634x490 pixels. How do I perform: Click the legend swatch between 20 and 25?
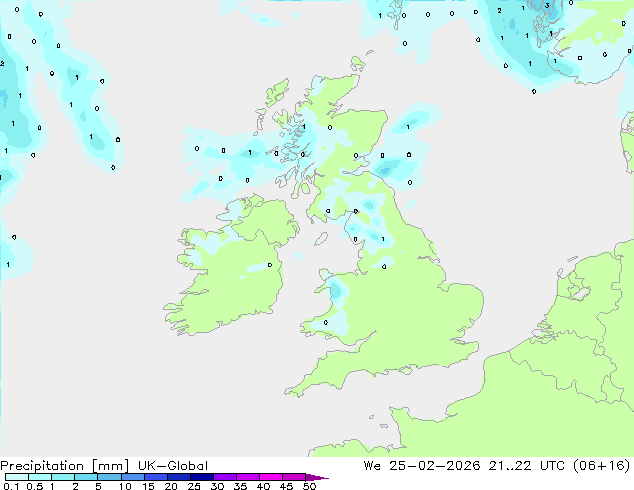coord(179,477)
